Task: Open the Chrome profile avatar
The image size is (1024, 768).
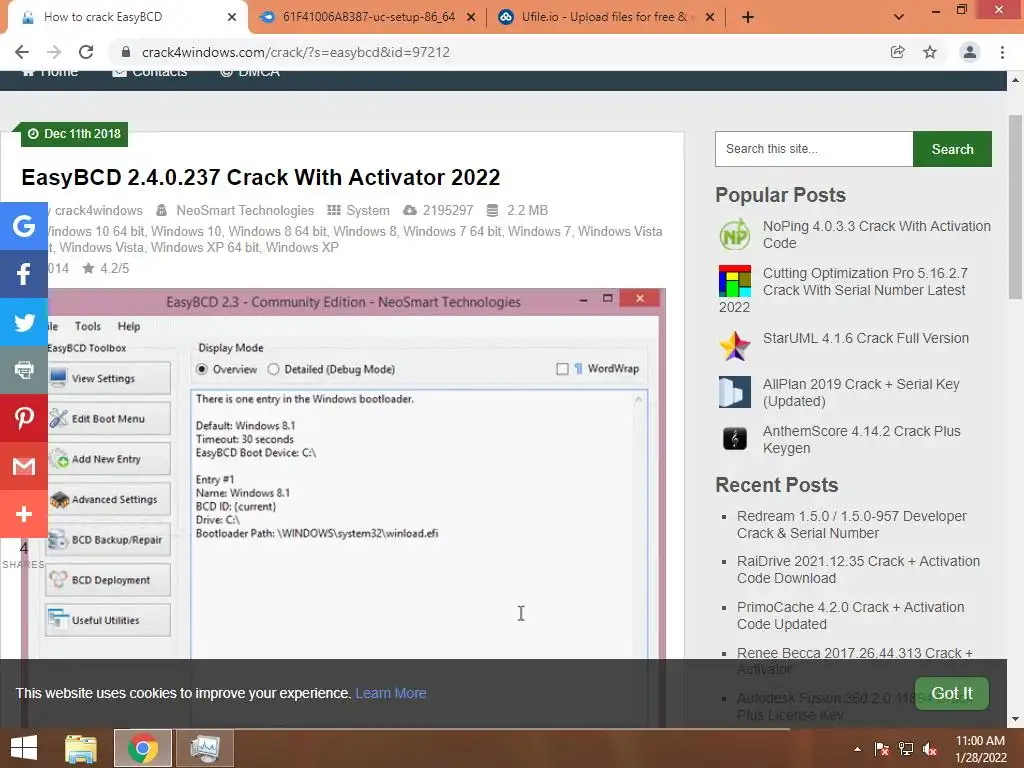Action: [970, 52]
